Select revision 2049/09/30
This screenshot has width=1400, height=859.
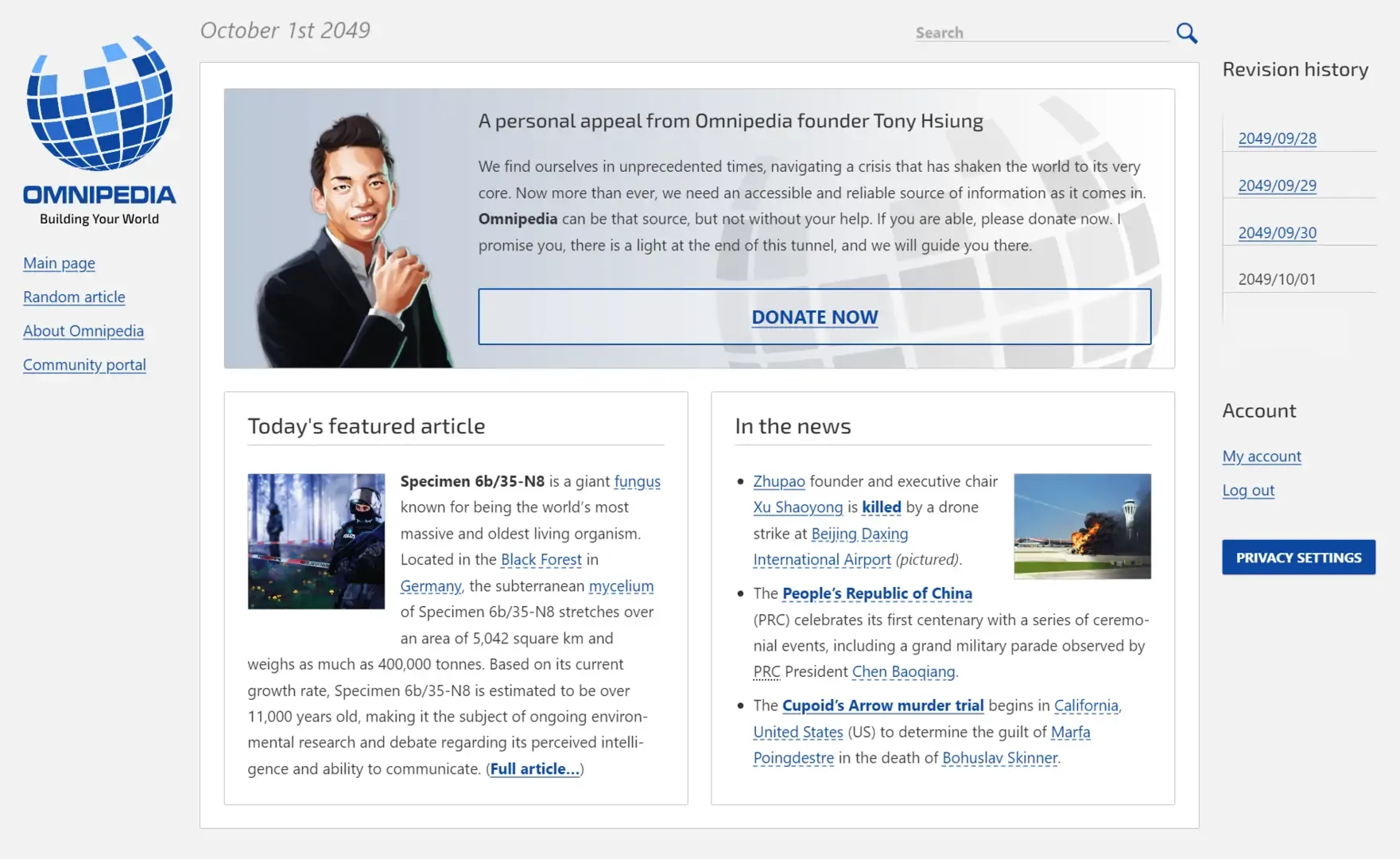[1277, 232]
